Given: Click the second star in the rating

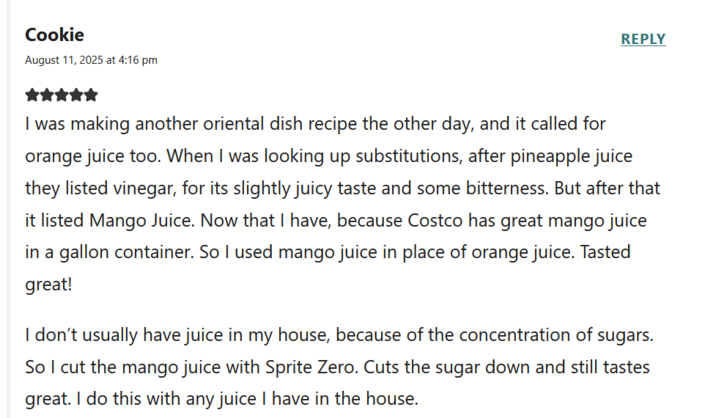Looking at the screenshot, I should click(x=47, y=95).
